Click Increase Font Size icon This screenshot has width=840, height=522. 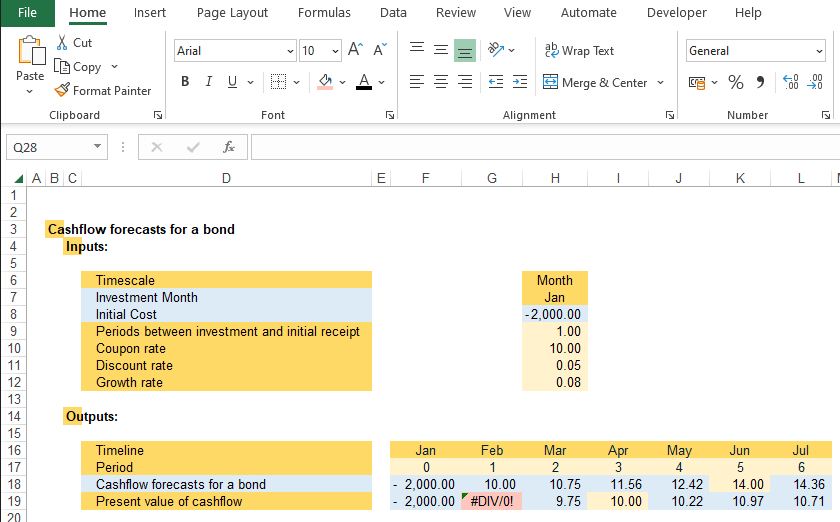(355, 50)
